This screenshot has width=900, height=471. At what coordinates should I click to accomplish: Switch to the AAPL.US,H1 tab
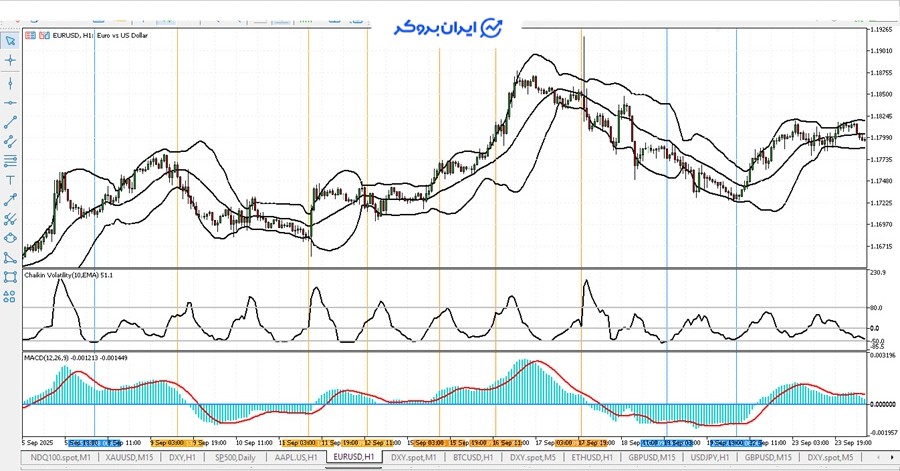295,457
